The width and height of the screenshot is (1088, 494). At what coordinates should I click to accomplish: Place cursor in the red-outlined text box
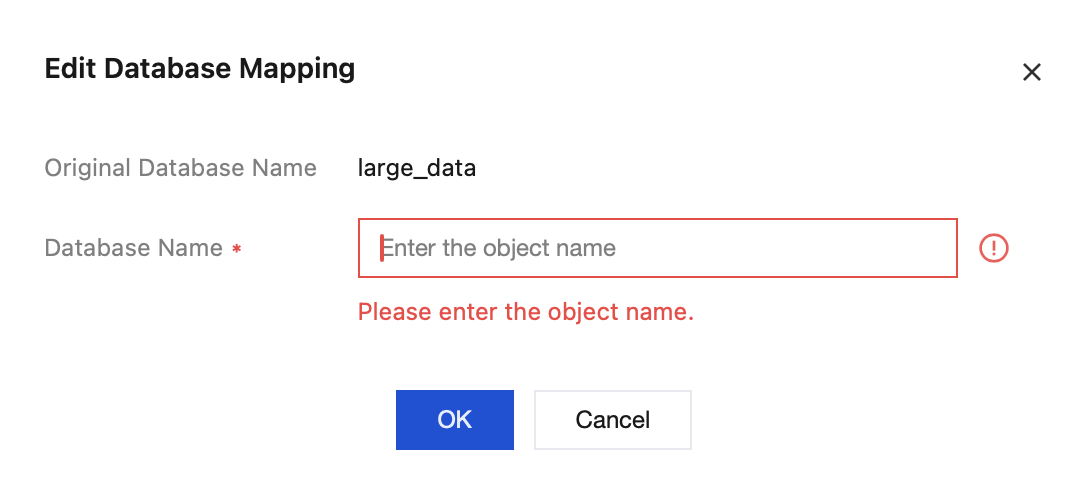[x=657, y=248]
